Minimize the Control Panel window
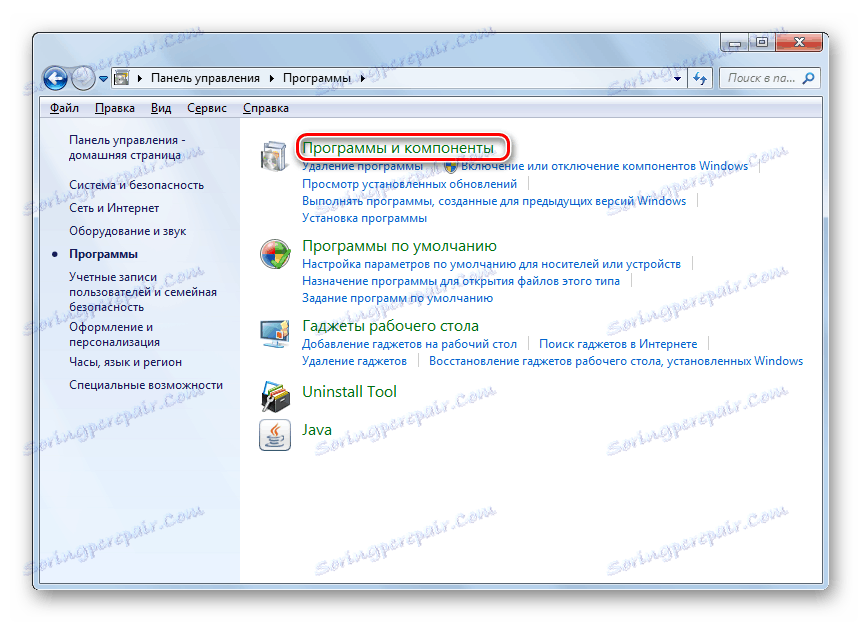Viewport: 862px width, 623px height. (734, 42)
